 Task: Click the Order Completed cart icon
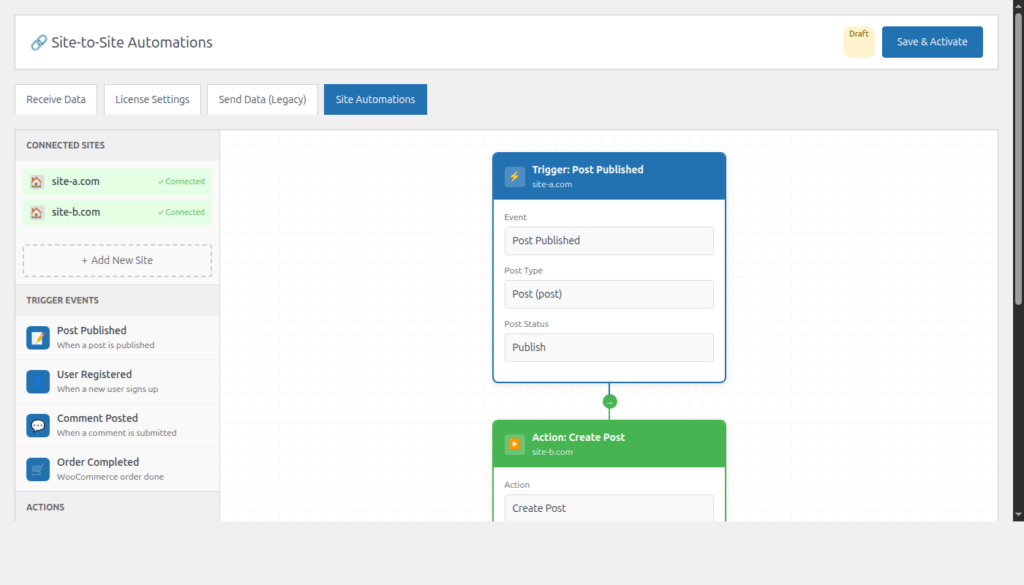pos(38,469)
